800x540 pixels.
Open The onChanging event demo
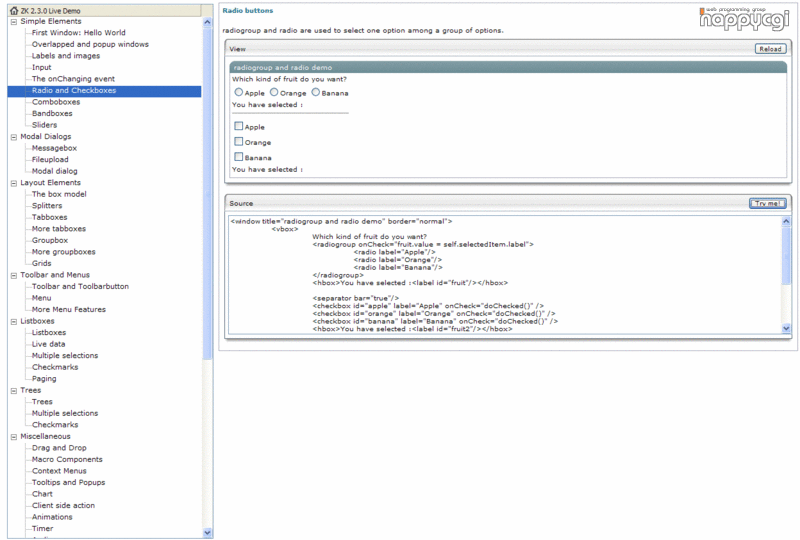pos(73,79)
